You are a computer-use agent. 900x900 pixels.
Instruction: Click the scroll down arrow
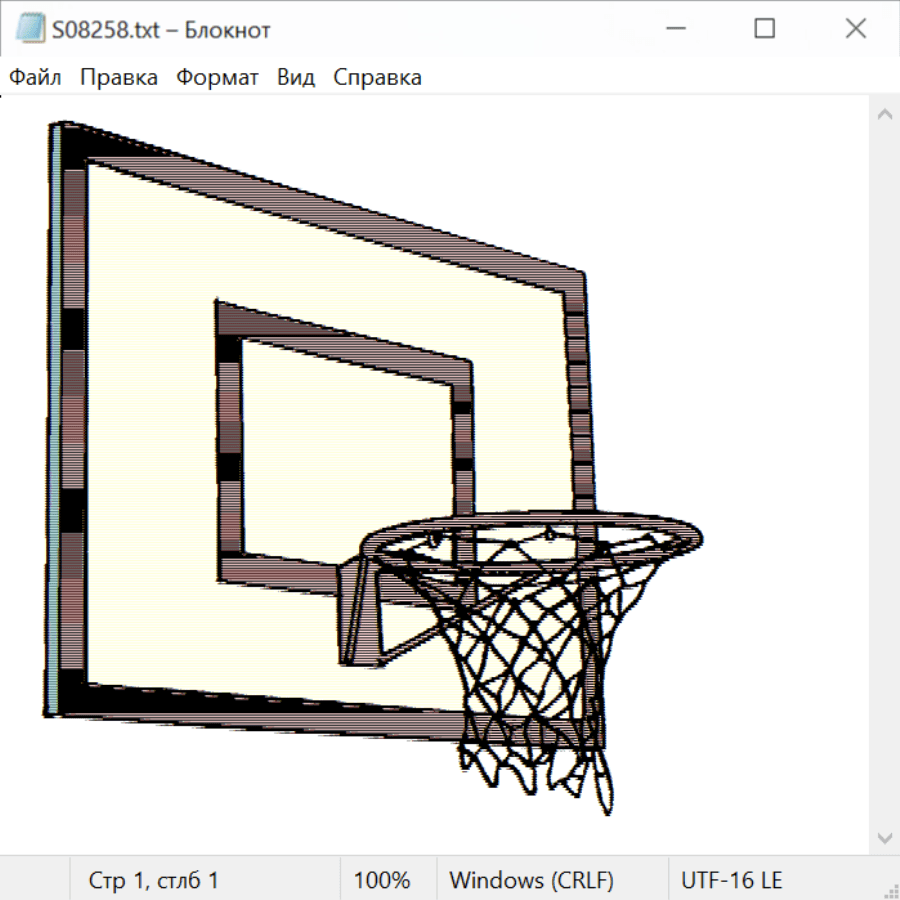[884, 837]
